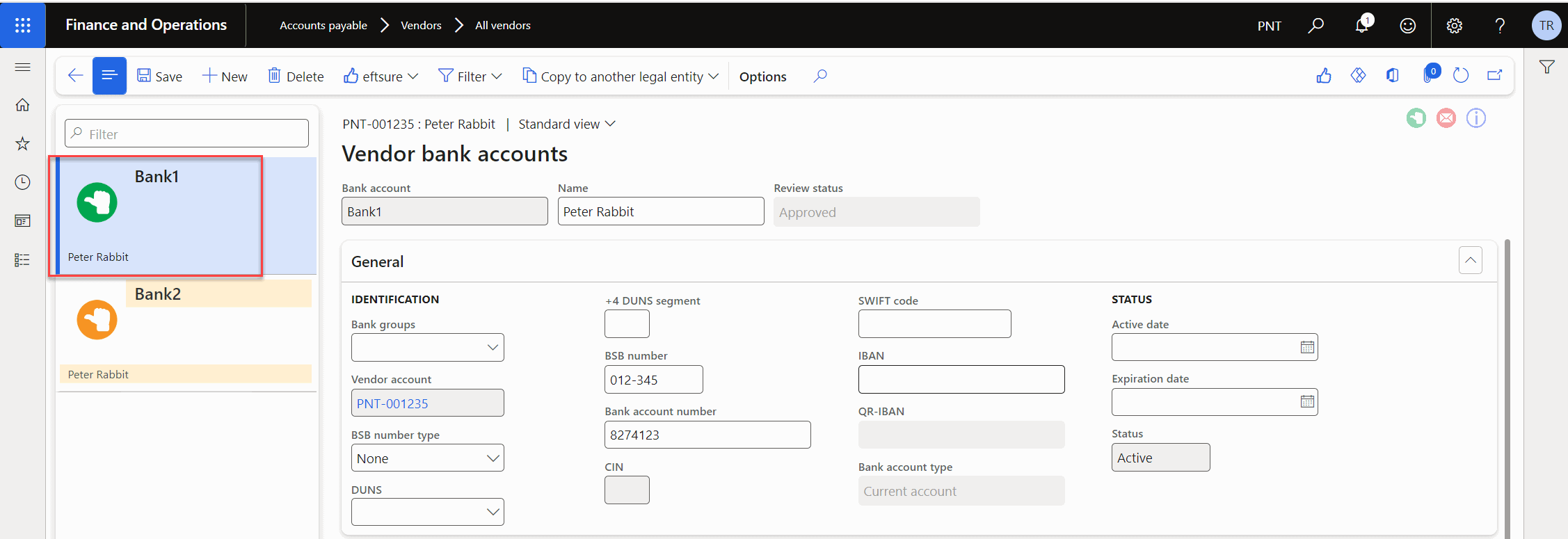Open the Expiration date calendar picker

pyautogui.click(x=1307, y=401)
